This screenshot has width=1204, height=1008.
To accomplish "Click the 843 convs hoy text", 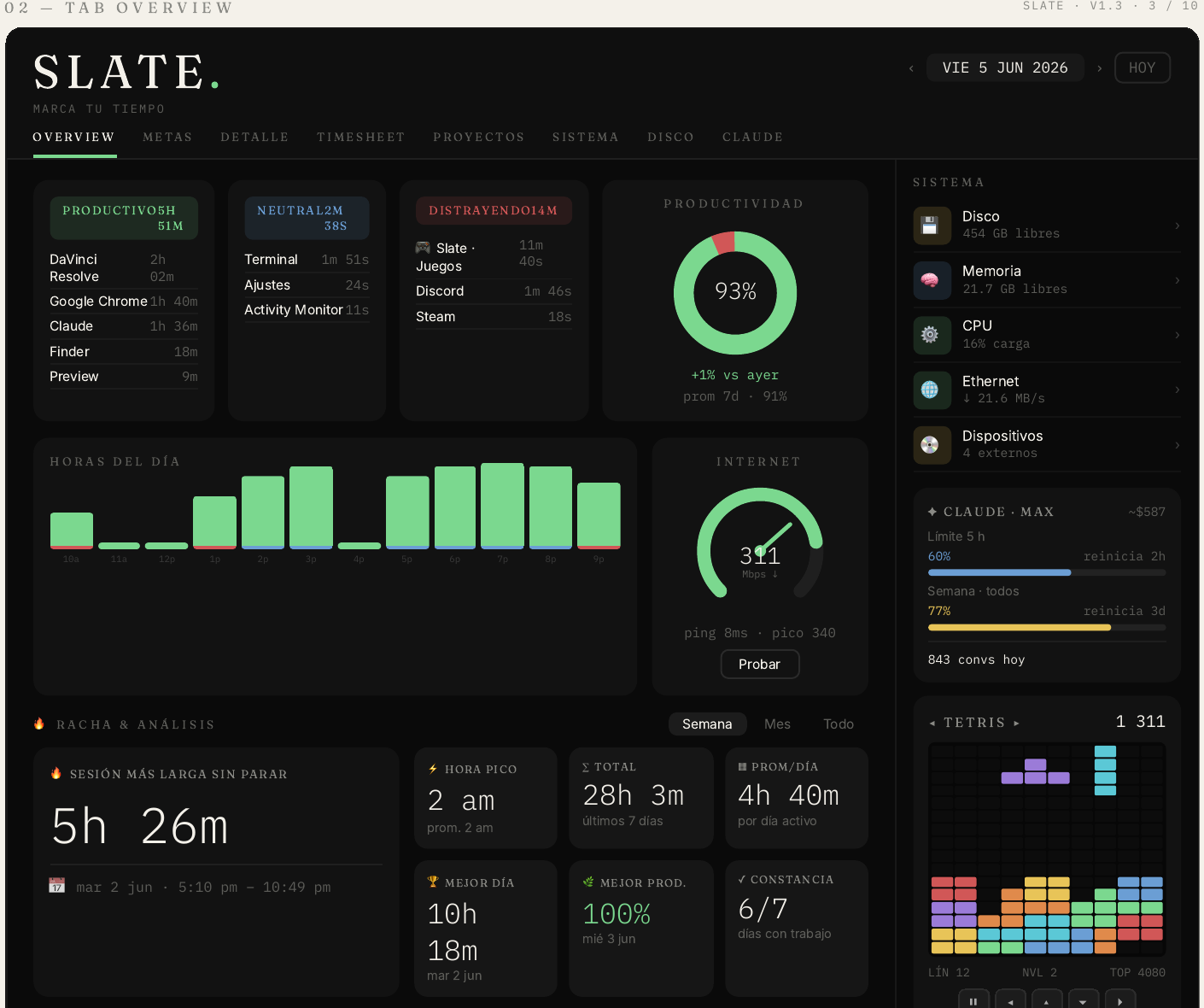I will [976, 659].
